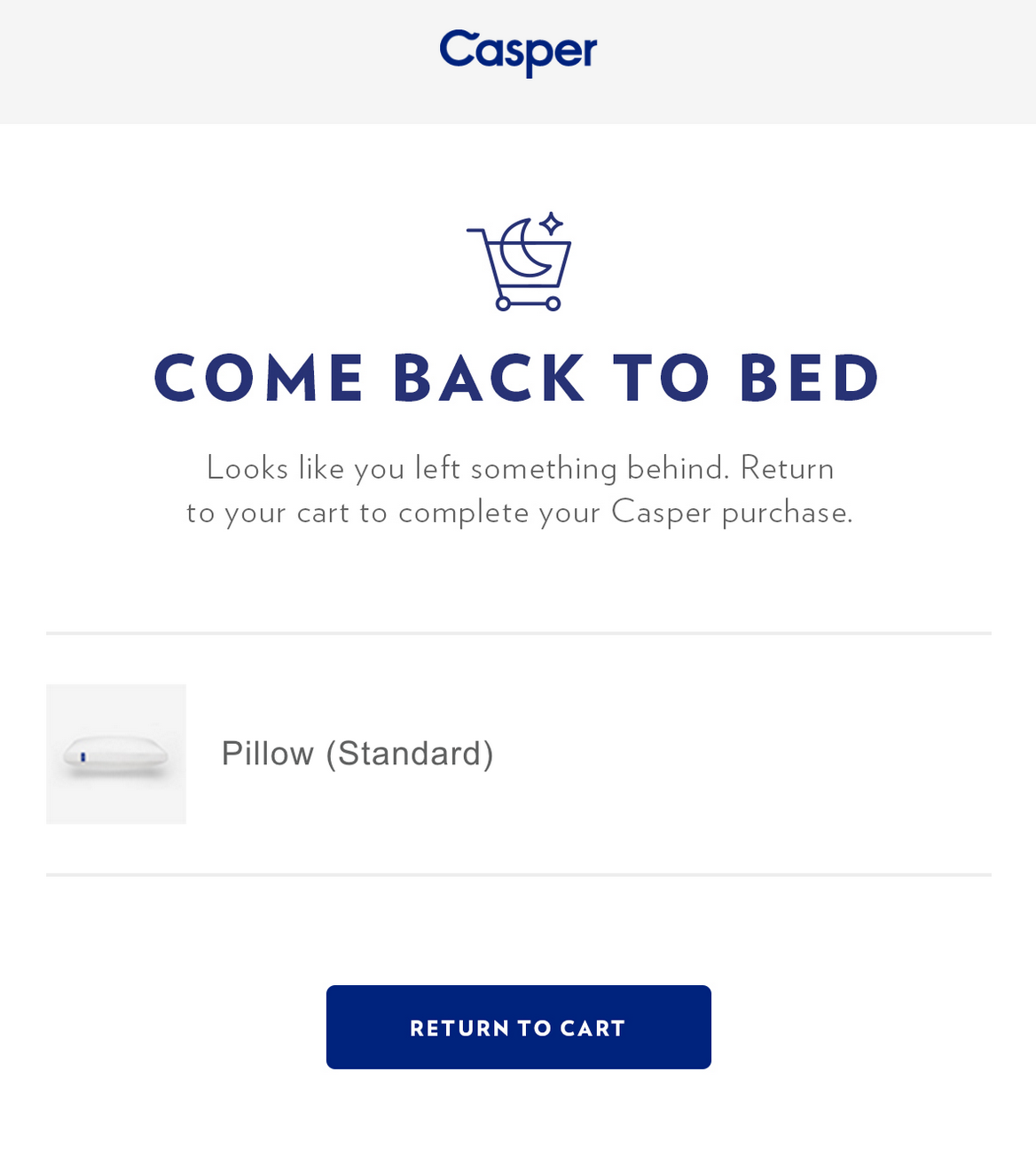Click the cart icon's right wheel
The image size is (1036, 1158).
pyautogui.click(x=553, y=303)
